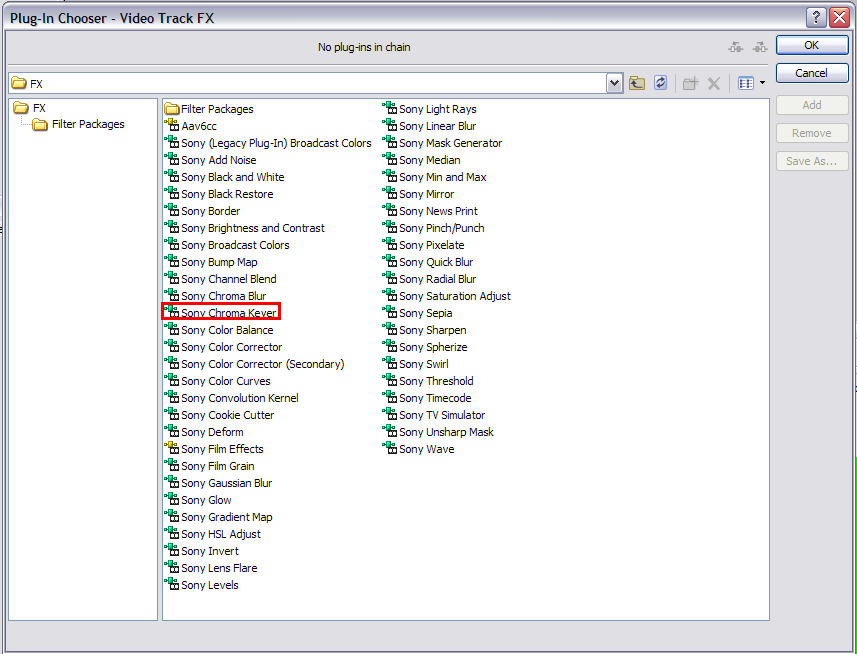The height and width of the screenshot is (654, 857).
Task: Open the Views dropdown arrow
Action: click(762, 83)
